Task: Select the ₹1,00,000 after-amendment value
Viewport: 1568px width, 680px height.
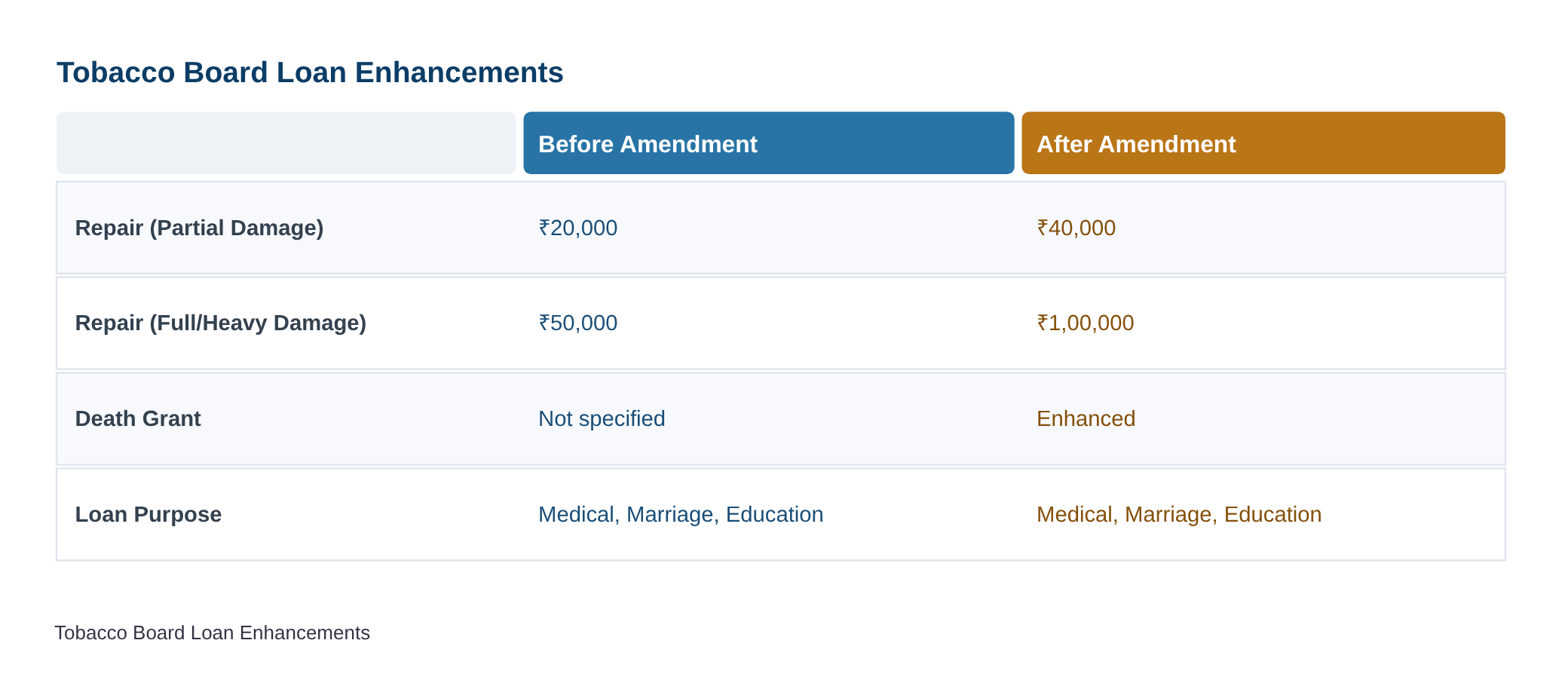Action: coord(1086,323)
